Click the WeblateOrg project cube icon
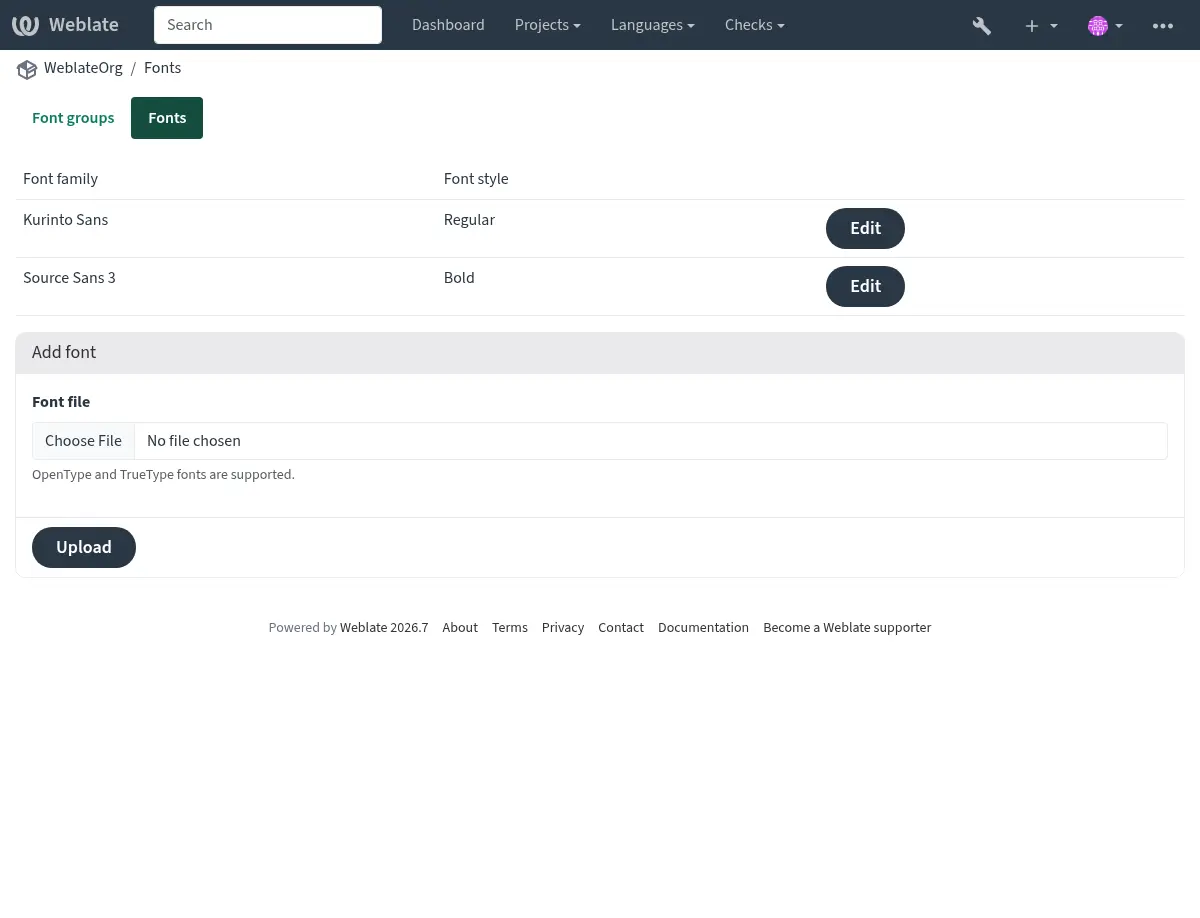Viewport: 1200px width, 918px height. [x=27, y=69]
